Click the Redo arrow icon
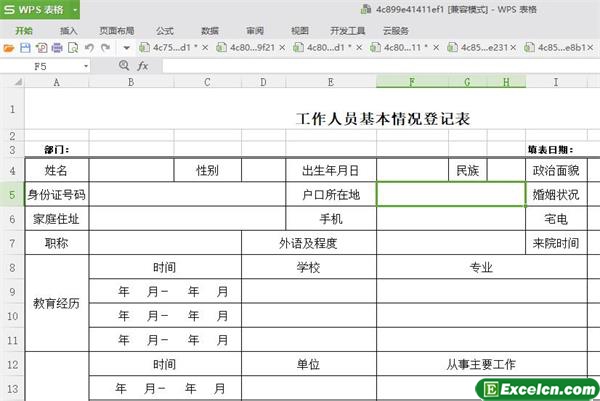Image resolution: width=600 pixels, height=401 pixels. tap(105, 48)
